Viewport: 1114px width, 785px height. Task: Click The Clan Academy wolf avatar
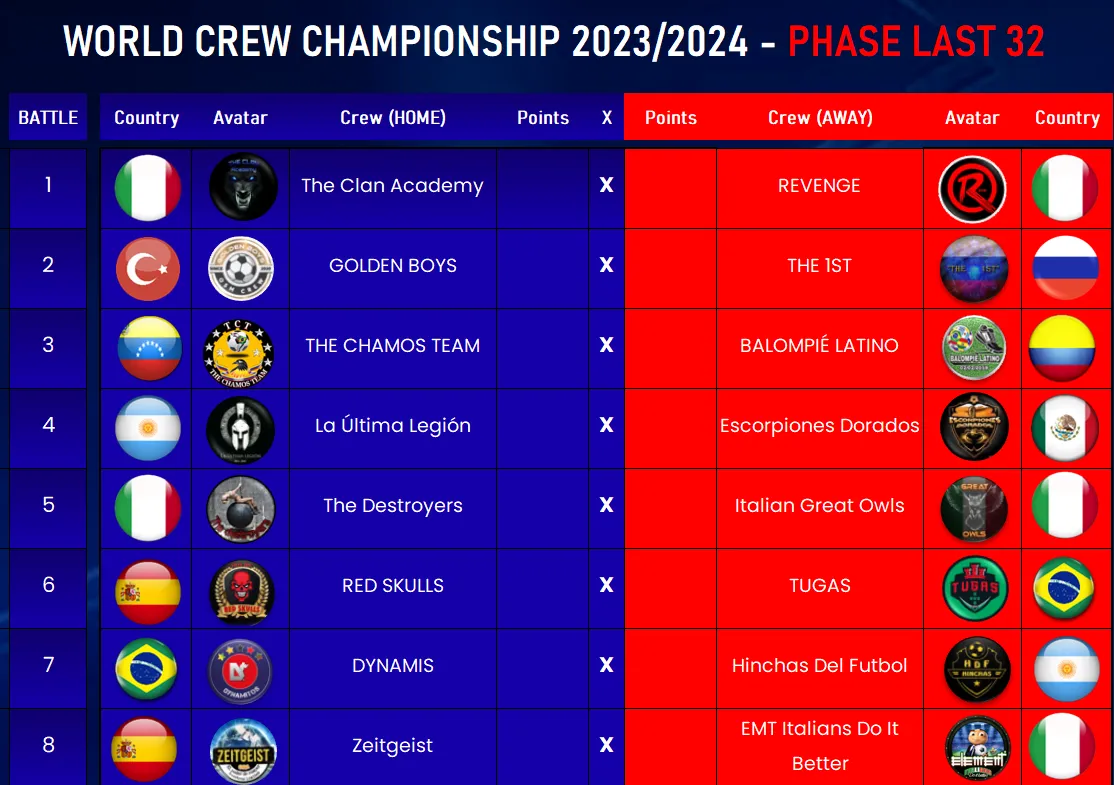243,187
